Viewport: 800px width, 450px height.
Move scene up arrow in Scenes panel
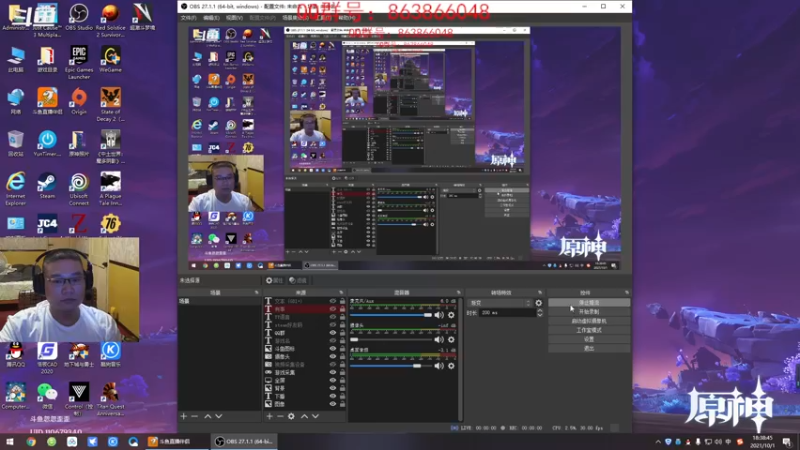click(208, 416)
